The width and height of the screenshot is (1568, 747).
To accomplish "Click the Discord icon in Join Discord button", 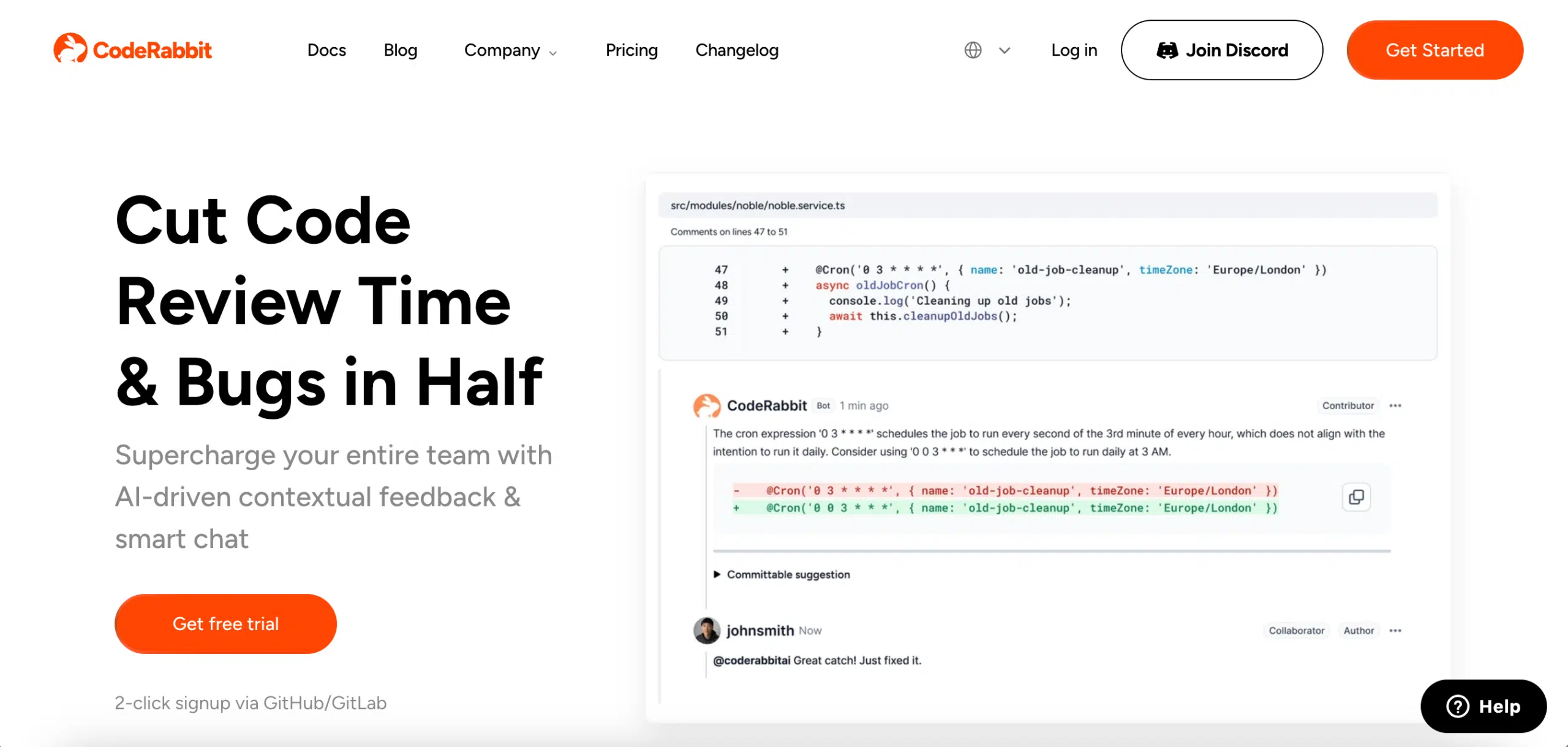I will [x=1163, y=49].
